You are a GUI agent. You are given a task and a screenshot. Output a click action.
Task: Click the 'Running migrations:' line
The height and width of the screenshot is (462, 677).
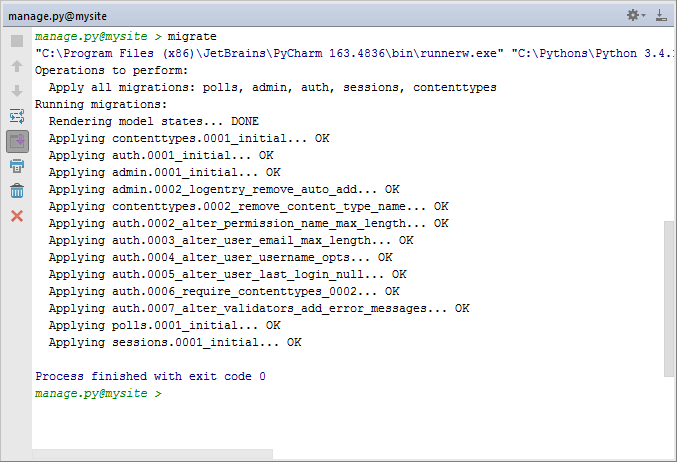pyautogui.click(x=101, y=104)
